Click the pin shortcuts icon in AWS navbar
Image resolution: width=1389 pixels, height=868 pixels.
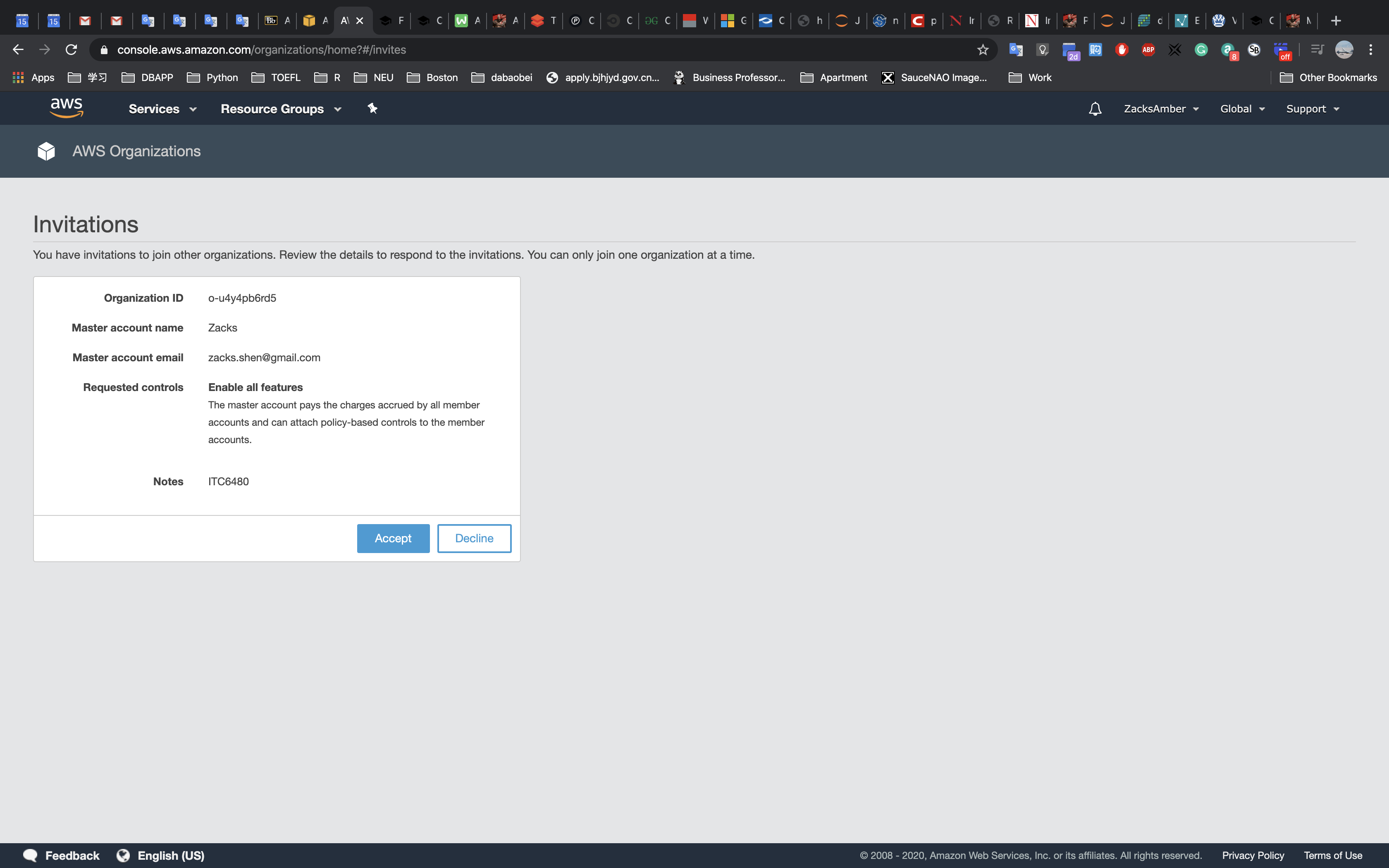[372, 108]
